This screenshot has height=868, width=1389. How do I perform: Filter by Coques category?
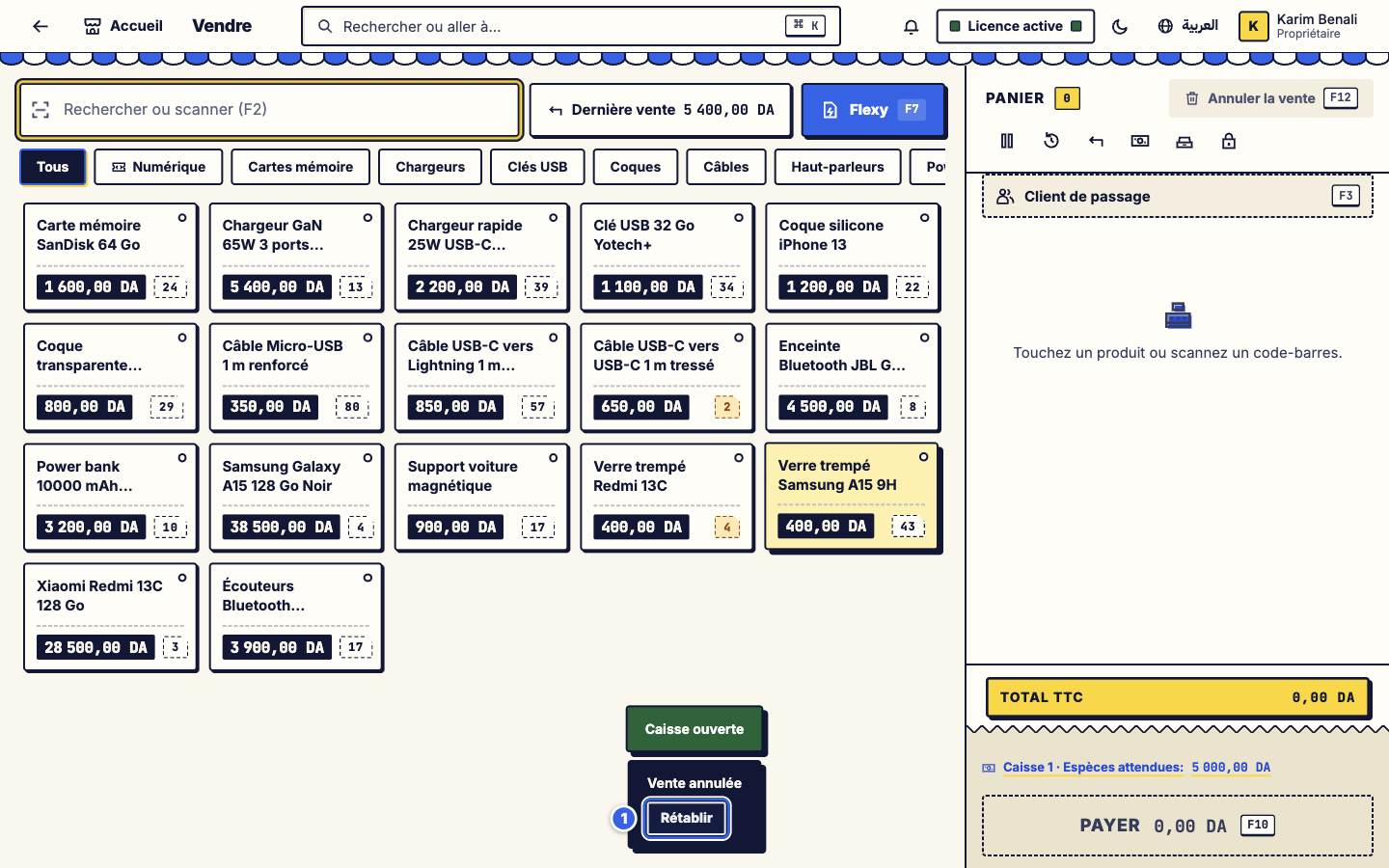tap(636, 167)
